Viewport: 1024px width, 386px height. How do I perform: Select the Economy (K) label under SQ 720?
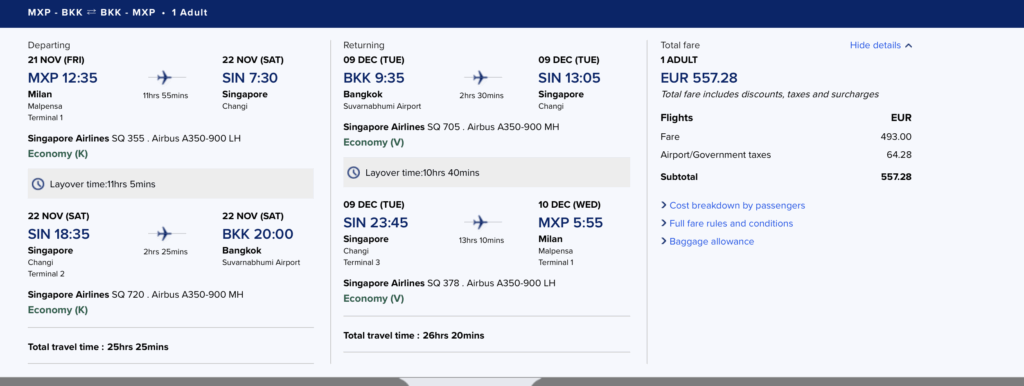click(57, 310)
